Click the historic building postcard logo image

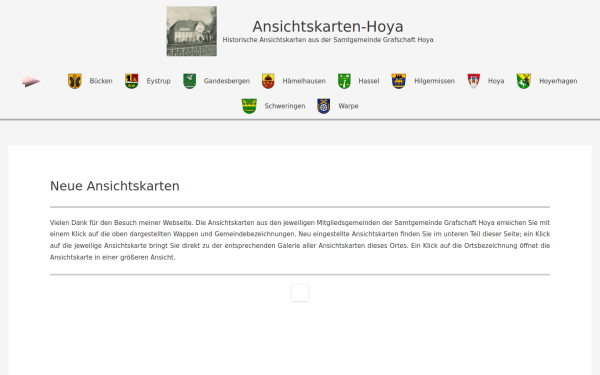192,31
